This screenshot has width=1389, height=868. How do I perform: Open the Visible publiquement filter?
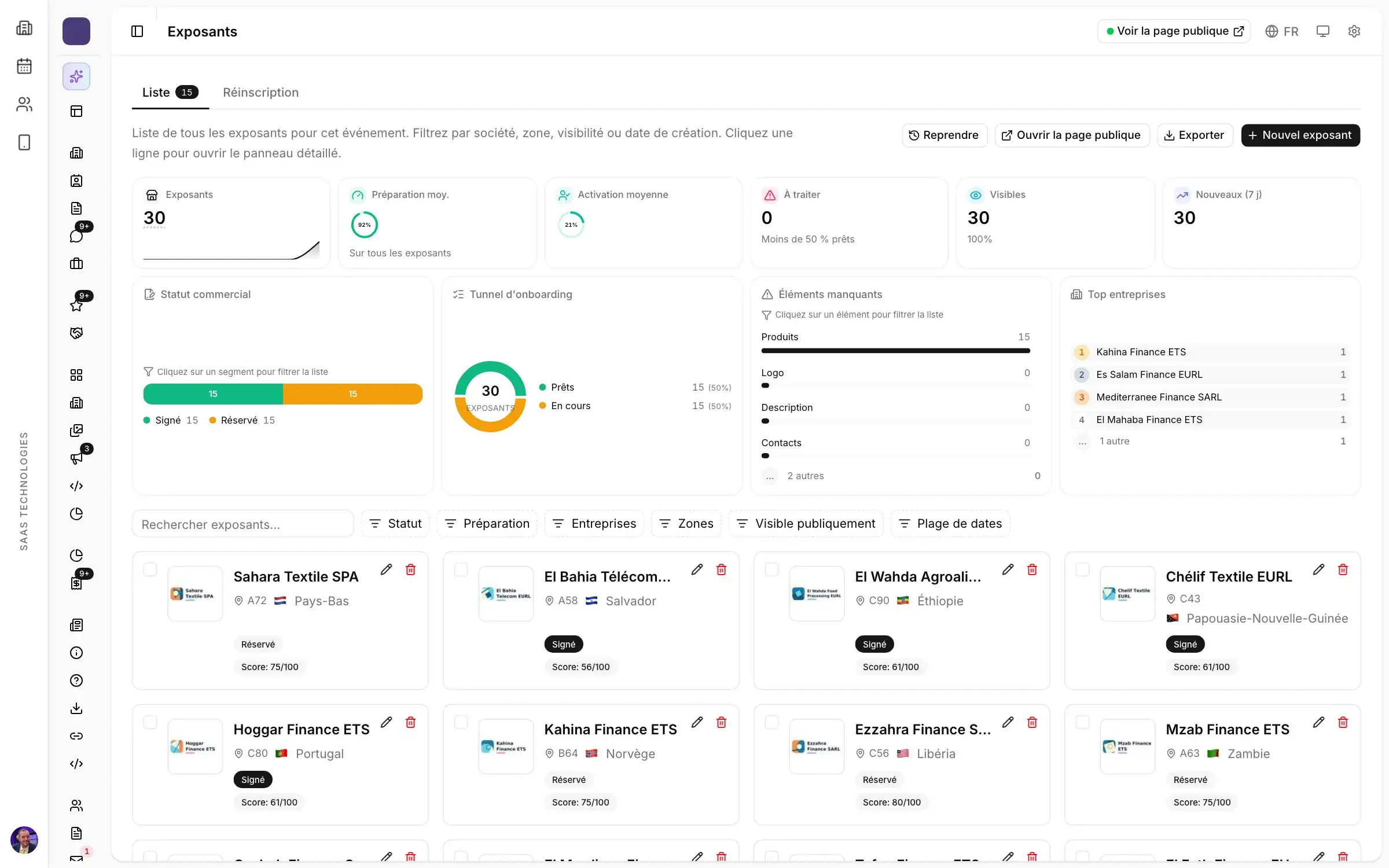(x=806, y=524)
